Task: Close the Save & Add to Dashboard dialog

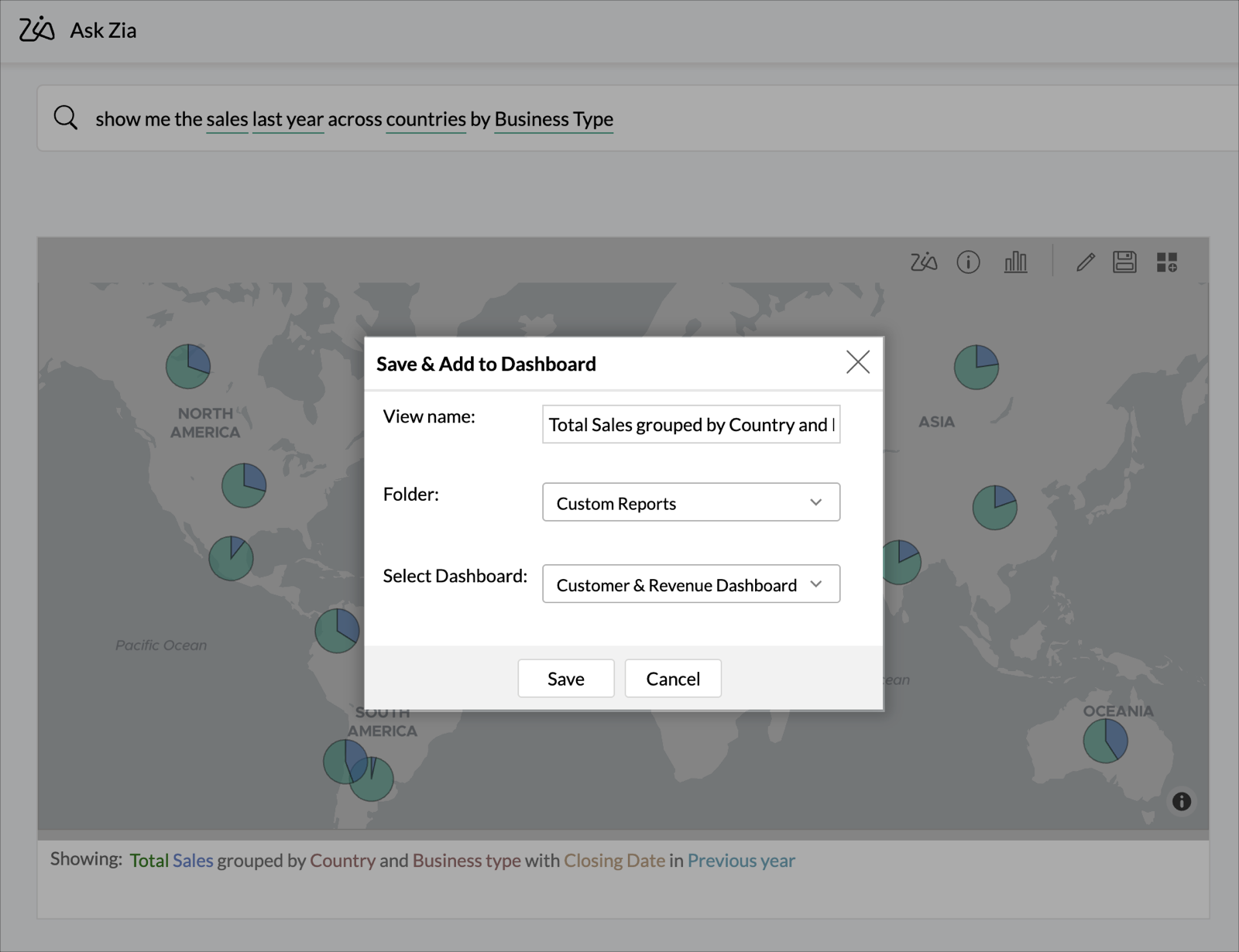Action: 857,361
